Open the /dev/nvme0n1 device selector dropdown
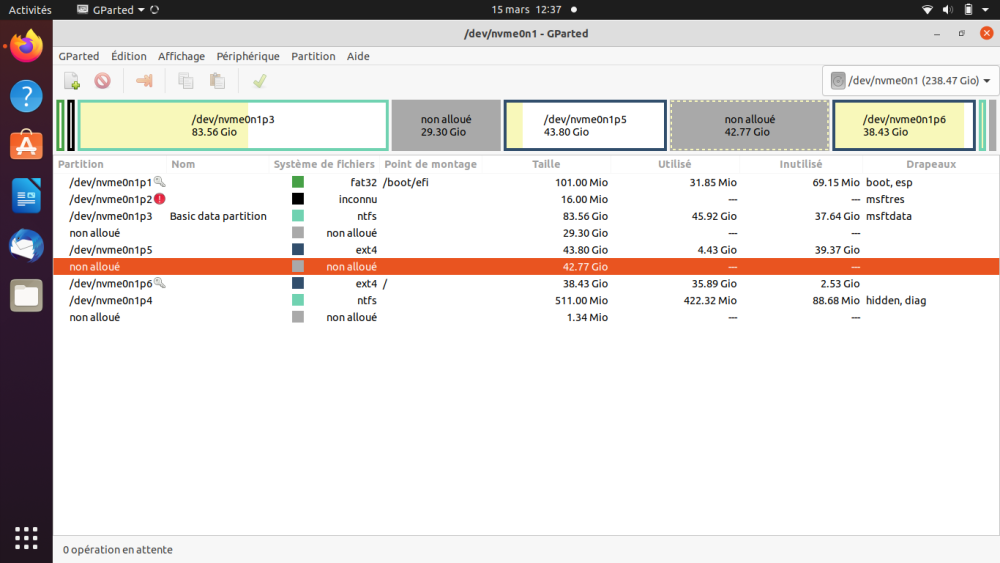The width and height of the screenshot is (1000, 563). 910,81
